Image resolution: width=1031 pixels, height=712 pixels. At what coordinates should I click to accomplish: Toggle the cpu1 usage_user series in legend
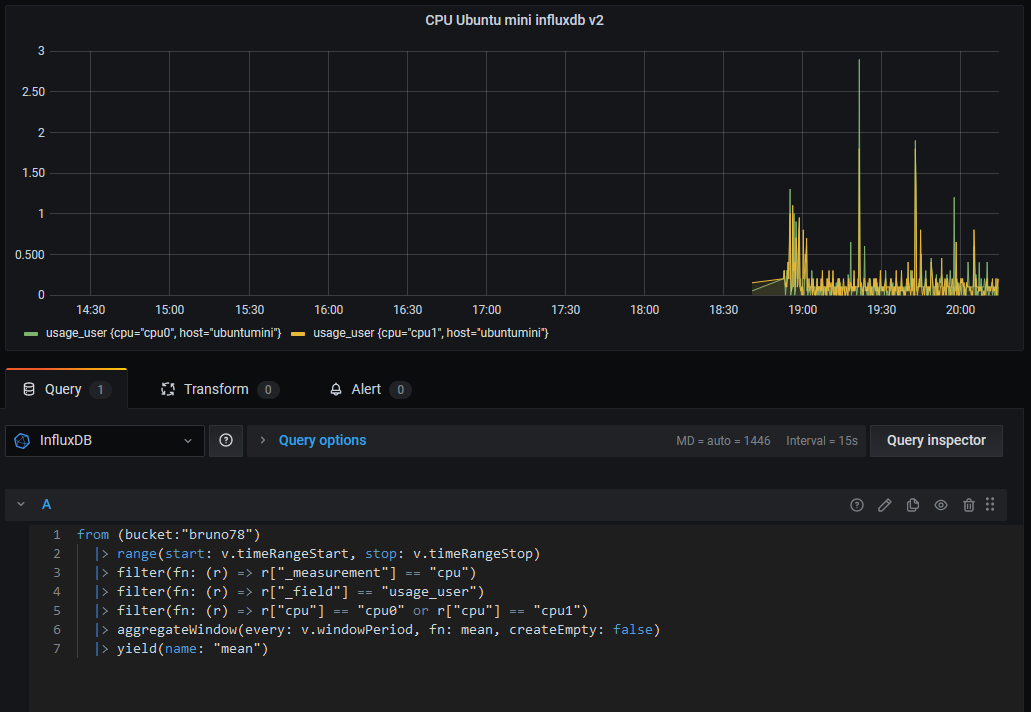point(430,332)
